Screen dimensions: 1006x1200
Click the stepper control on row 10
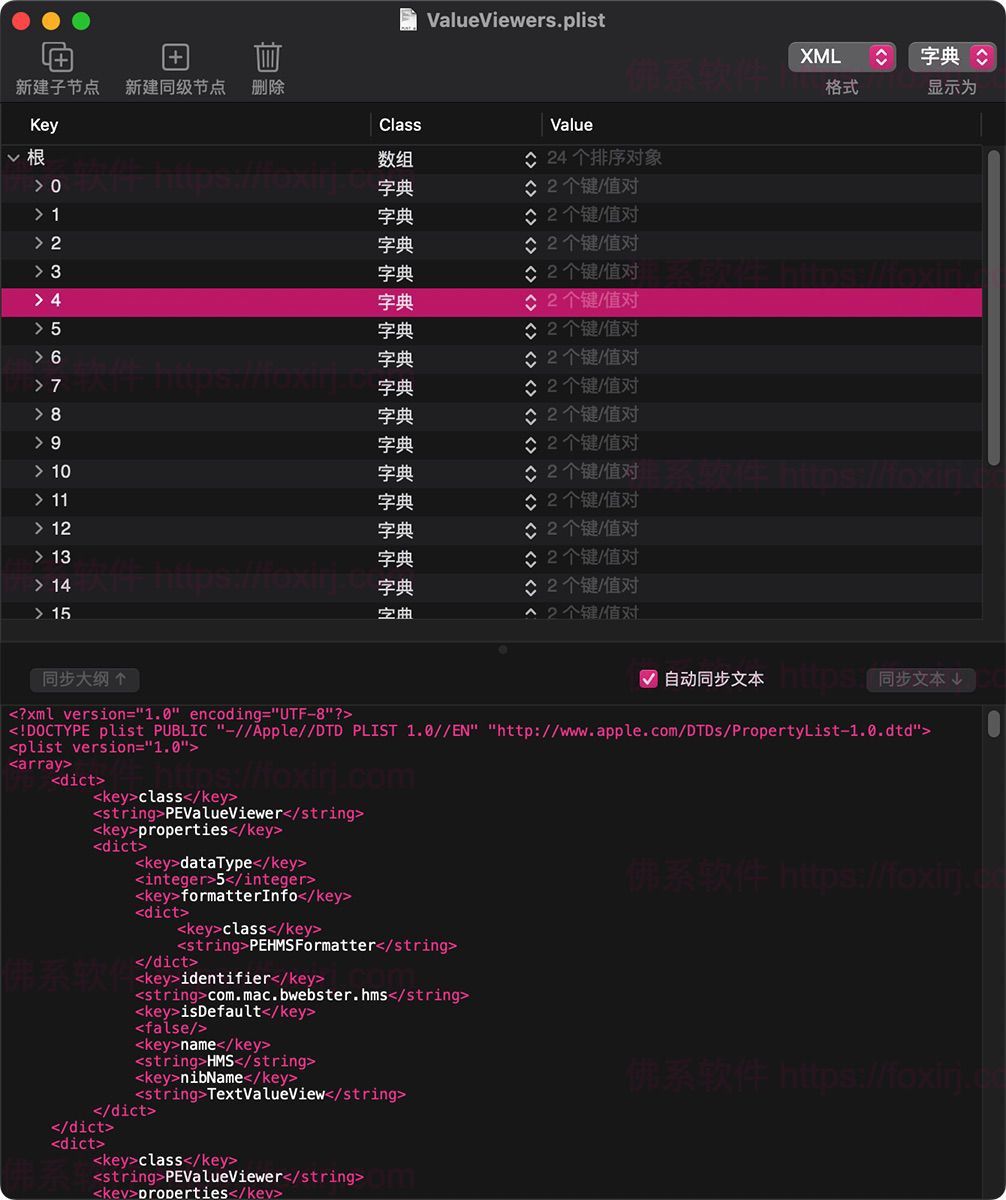[530, 472]
